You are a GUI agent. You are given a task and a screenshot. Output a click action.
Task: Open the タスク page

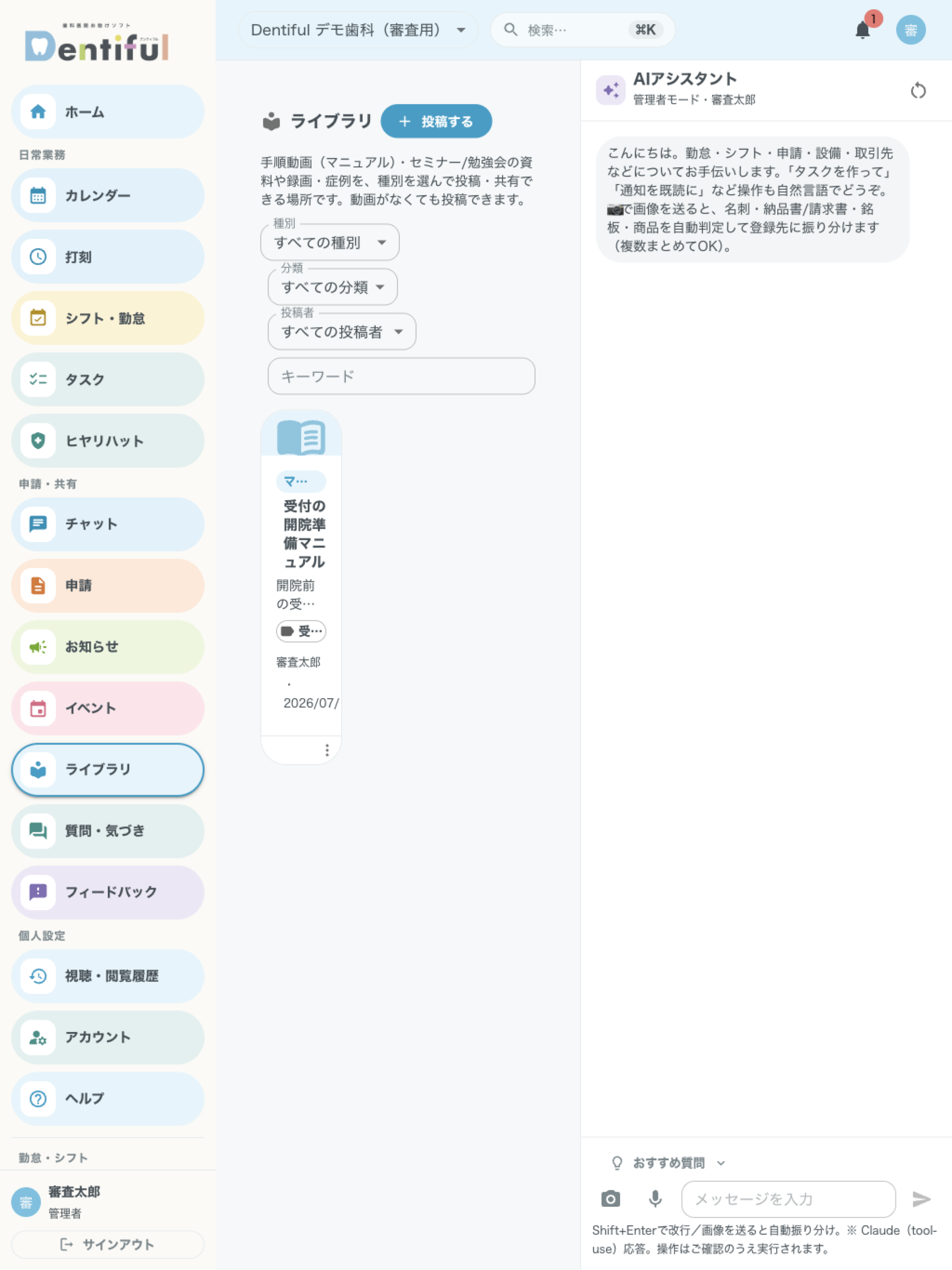[x=107, y=379]
